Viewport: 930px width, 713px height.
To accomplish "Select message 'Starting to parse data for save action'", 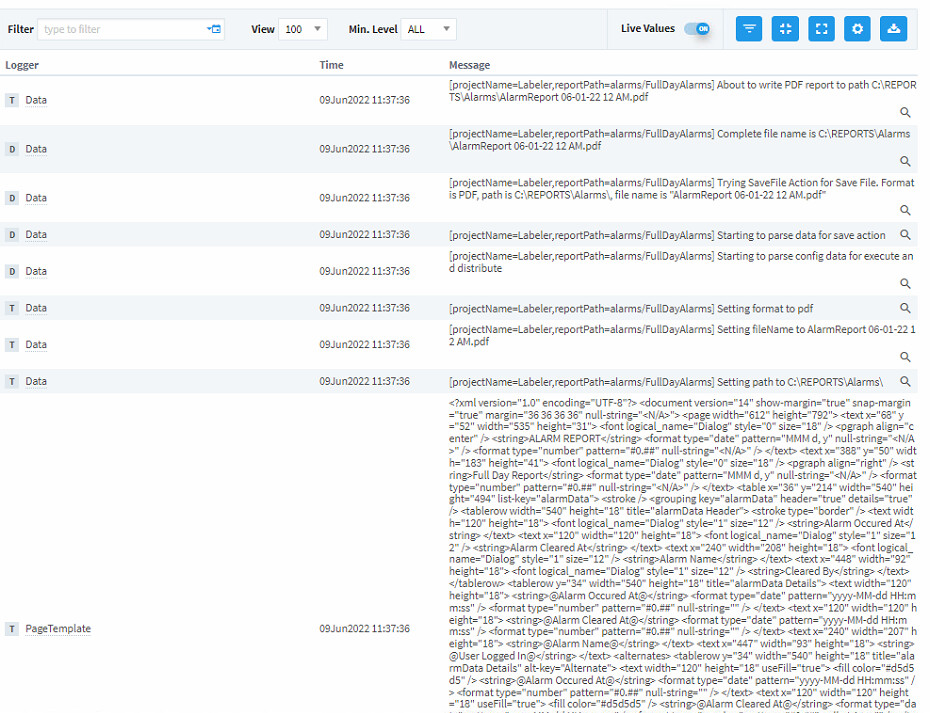I will click(667, 235).
